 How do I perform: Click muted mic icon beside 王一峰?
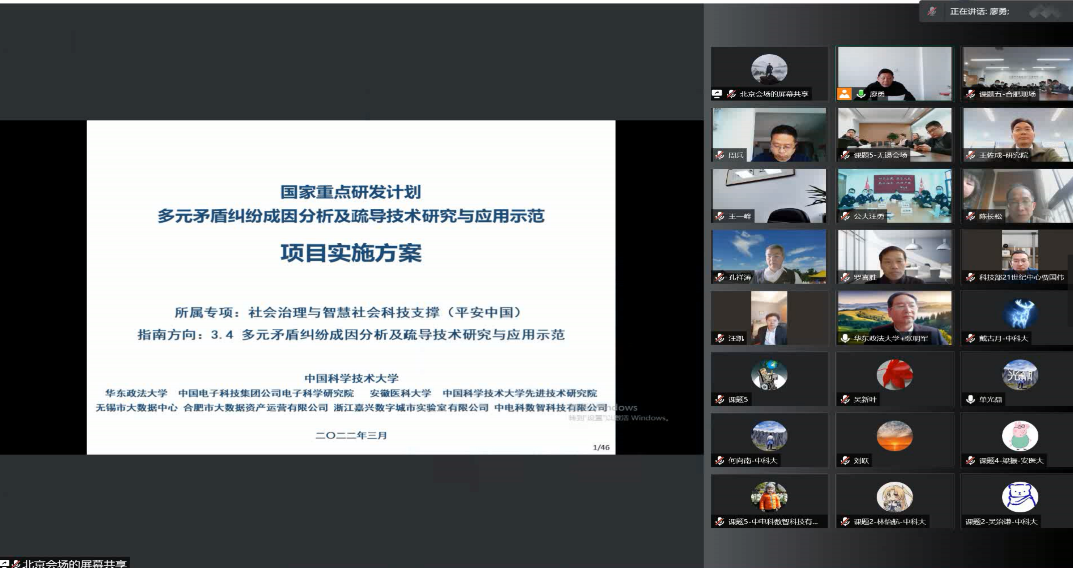[x=719, y=216]
